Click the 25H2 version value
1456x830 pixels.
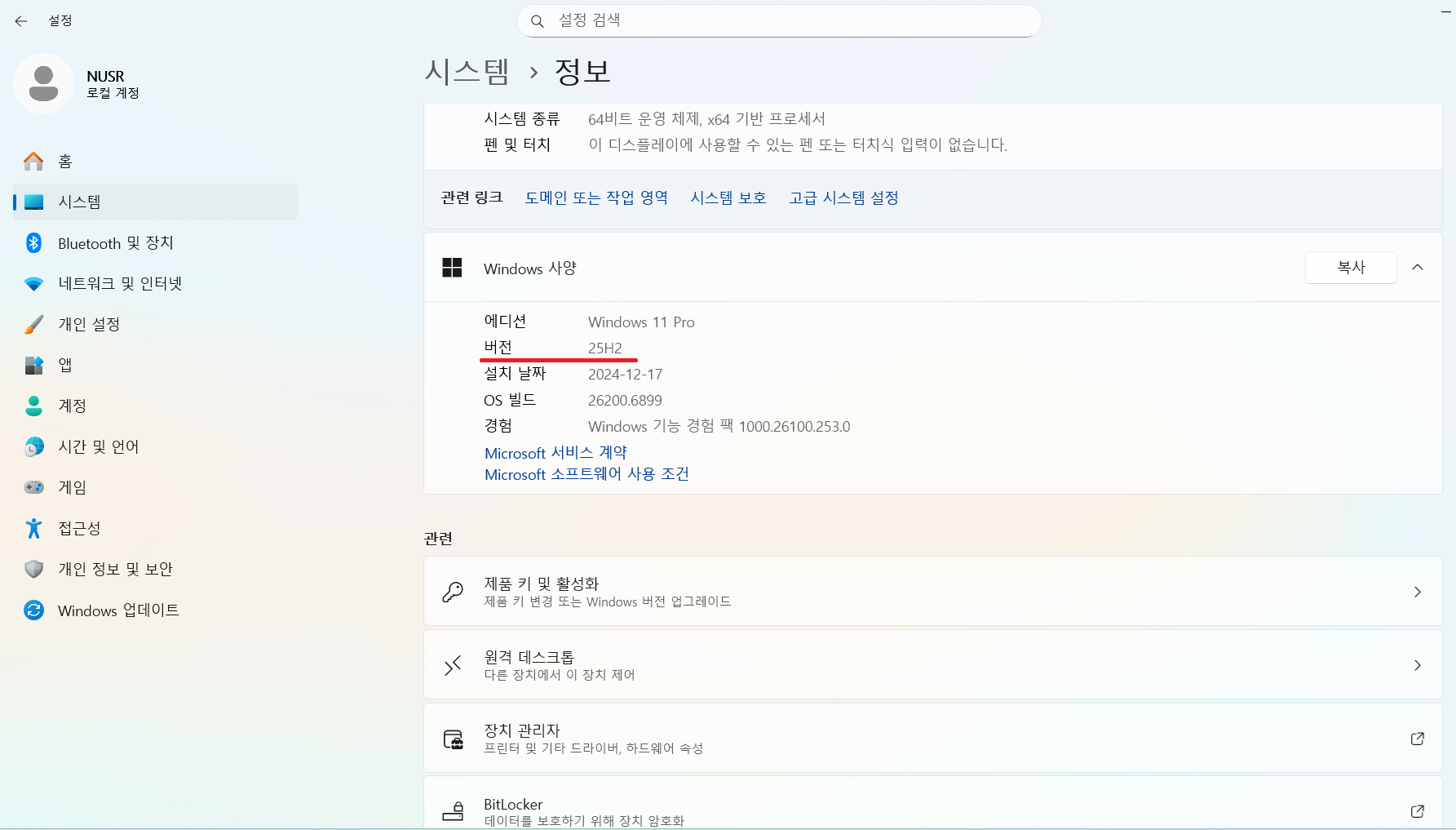[605, 348]
